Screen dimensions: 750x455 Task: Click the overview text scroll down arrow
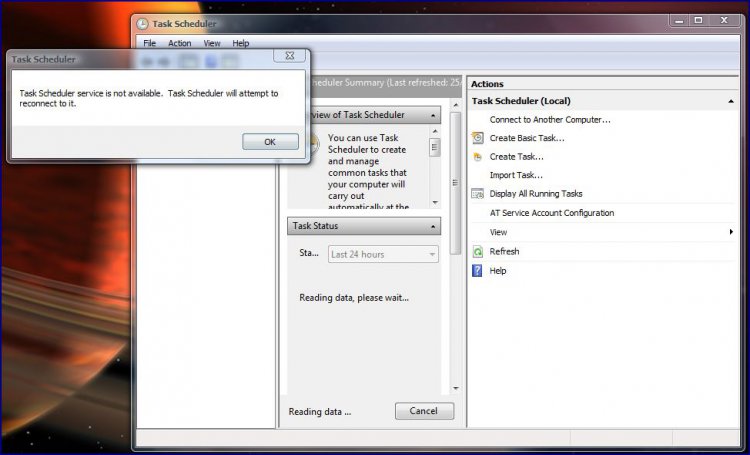click(435, 202)
